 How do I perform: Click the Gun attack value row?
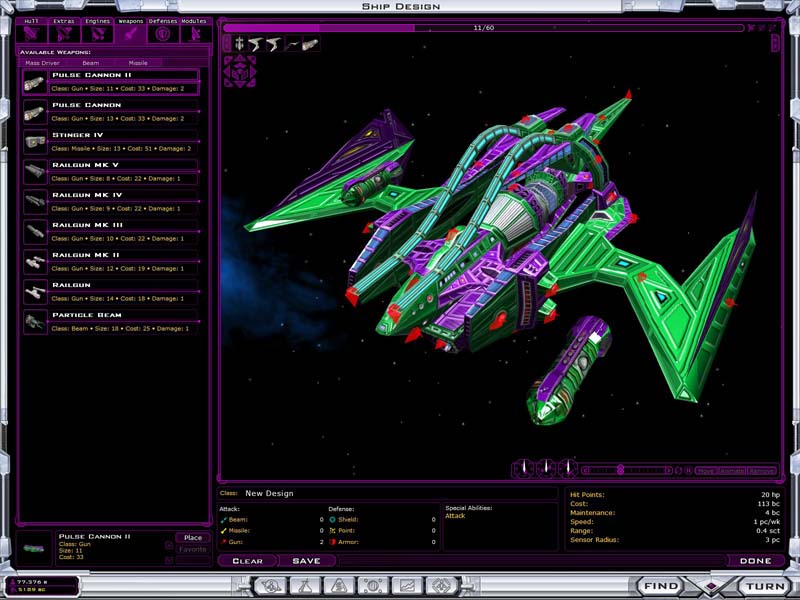pyautogui.click(x=272, y=542)
